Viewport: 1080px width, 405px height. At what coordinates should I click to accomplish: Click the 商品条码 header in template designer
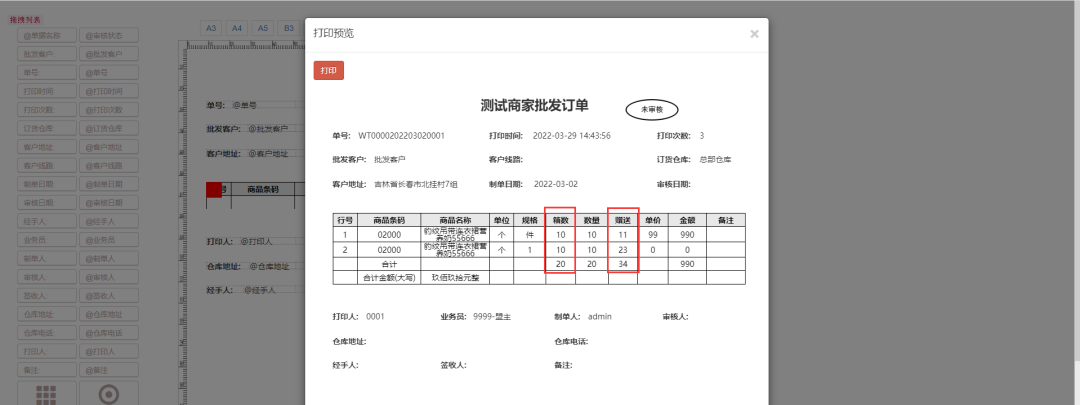pyautogui.click(x=262, y=189)
